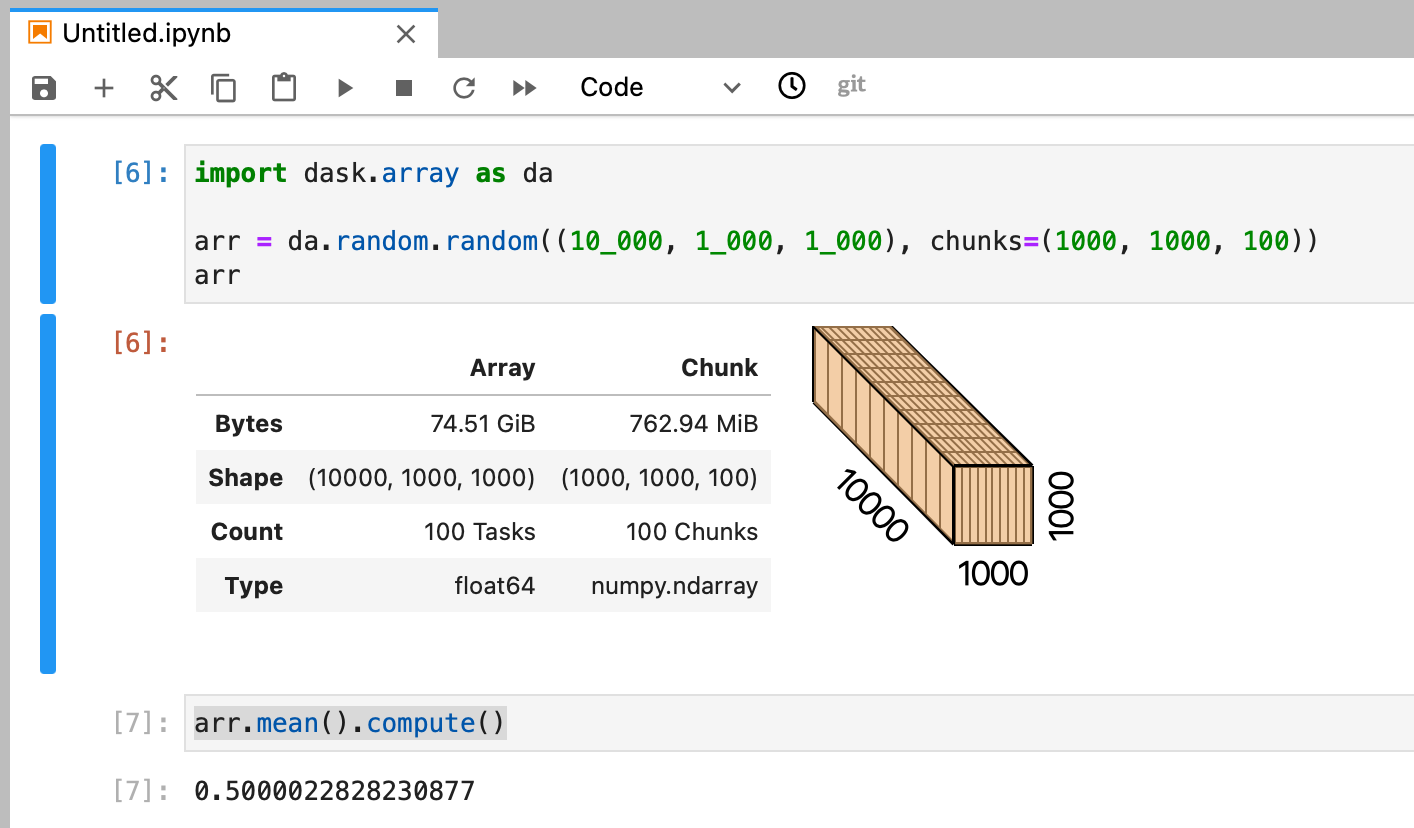Cut the selected cell using the scissors icon
Screen dimensions: 1414x828
click(163, 88)
